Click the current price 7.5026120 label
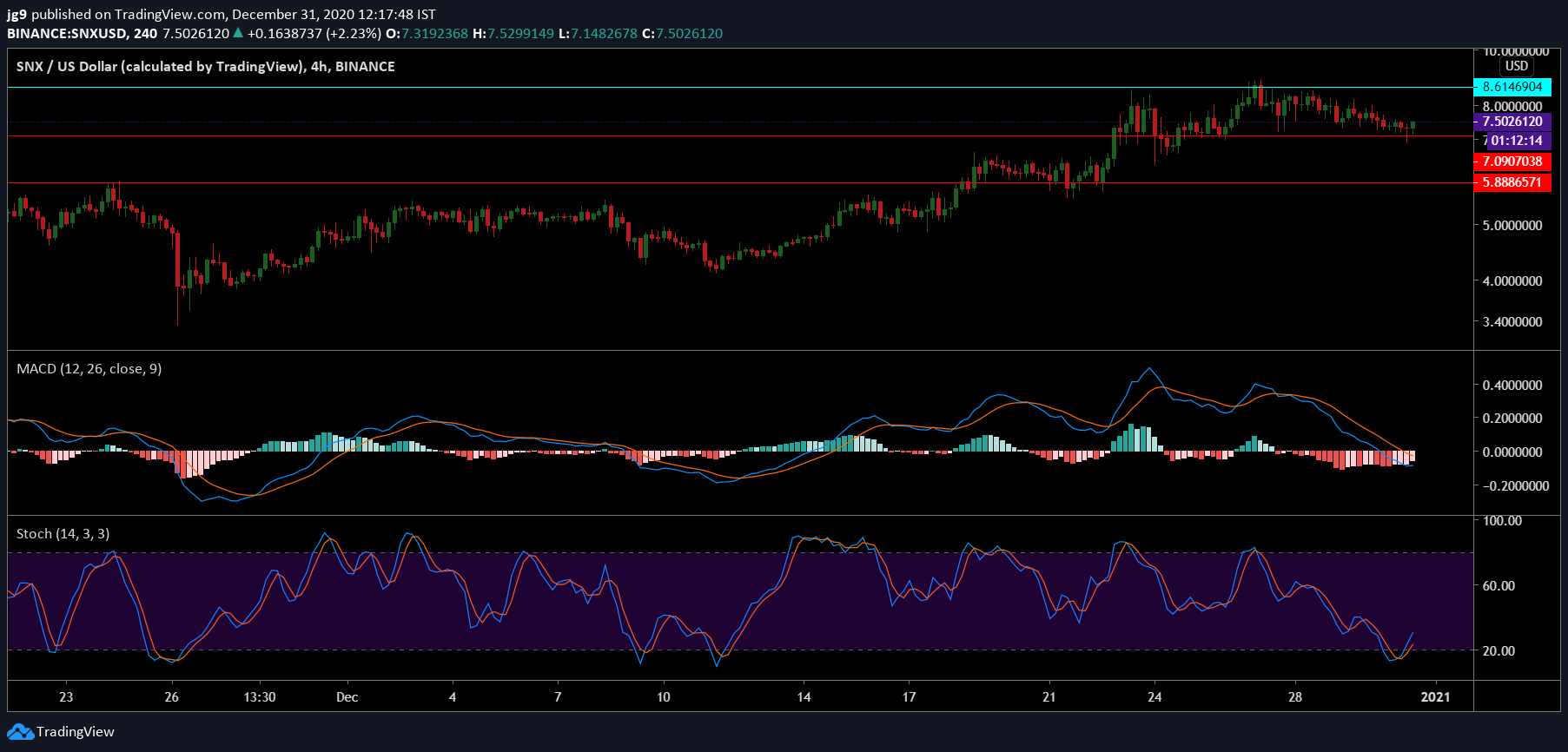Viewport: 1568px width, 752px height. (x=1512, y=122)
